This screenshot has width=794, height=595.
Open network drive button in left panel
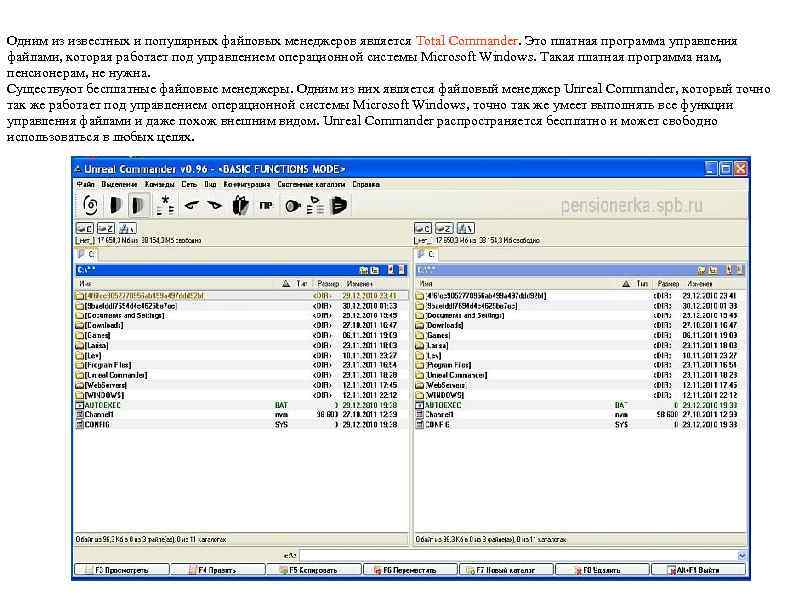click(127, 228)
